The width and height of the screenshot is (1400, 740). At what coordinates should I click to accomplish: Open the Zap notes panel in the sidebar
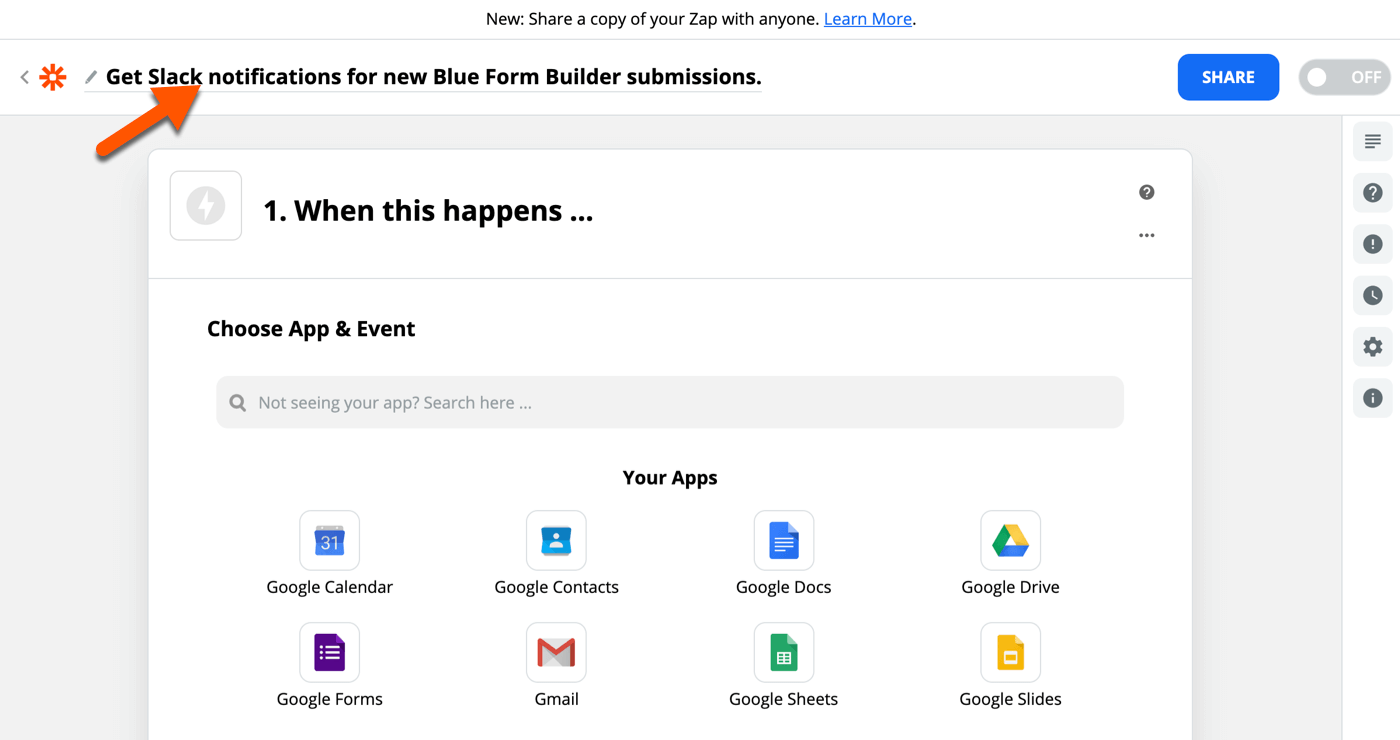[x=1372, y=141]
